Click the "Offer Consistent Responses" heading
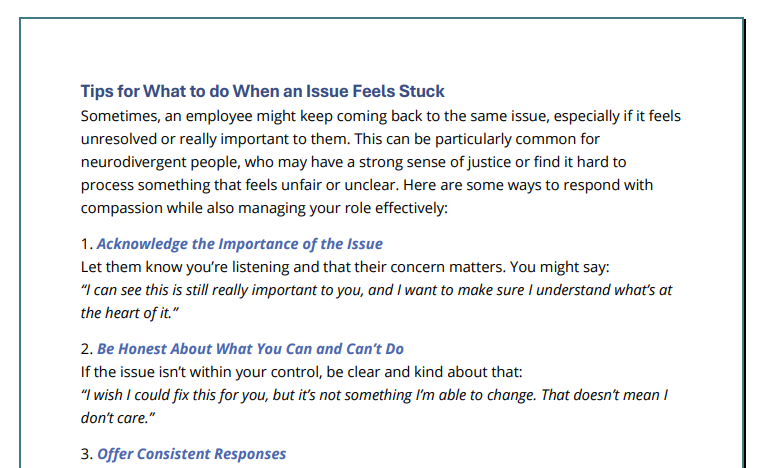 [191, 454]
